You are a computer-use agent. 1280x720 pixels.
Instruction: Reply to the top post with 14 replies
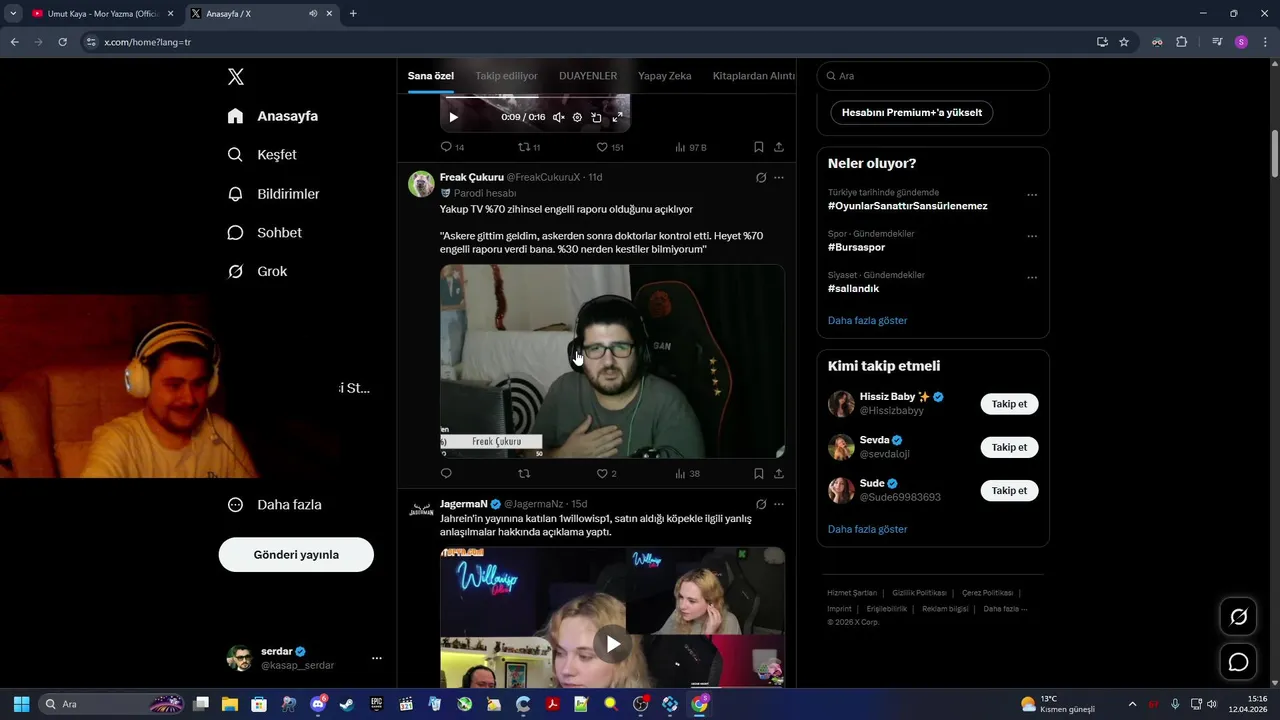[x=452, y=147]
